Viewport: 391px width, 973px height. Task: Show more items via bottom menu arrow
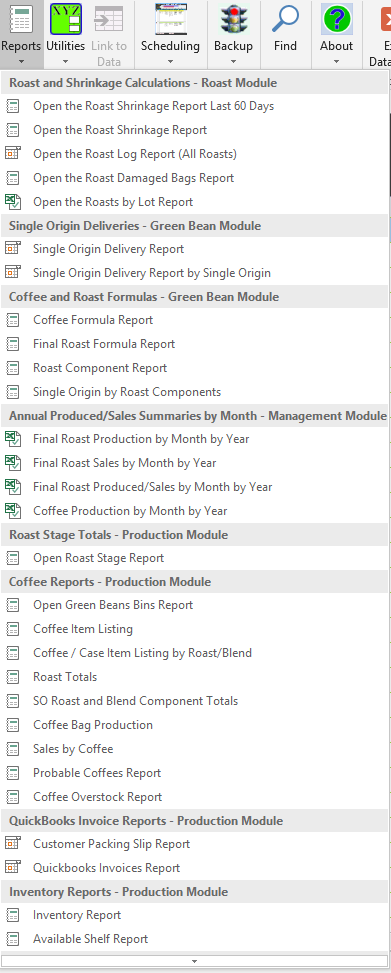(x=194, y=961)
